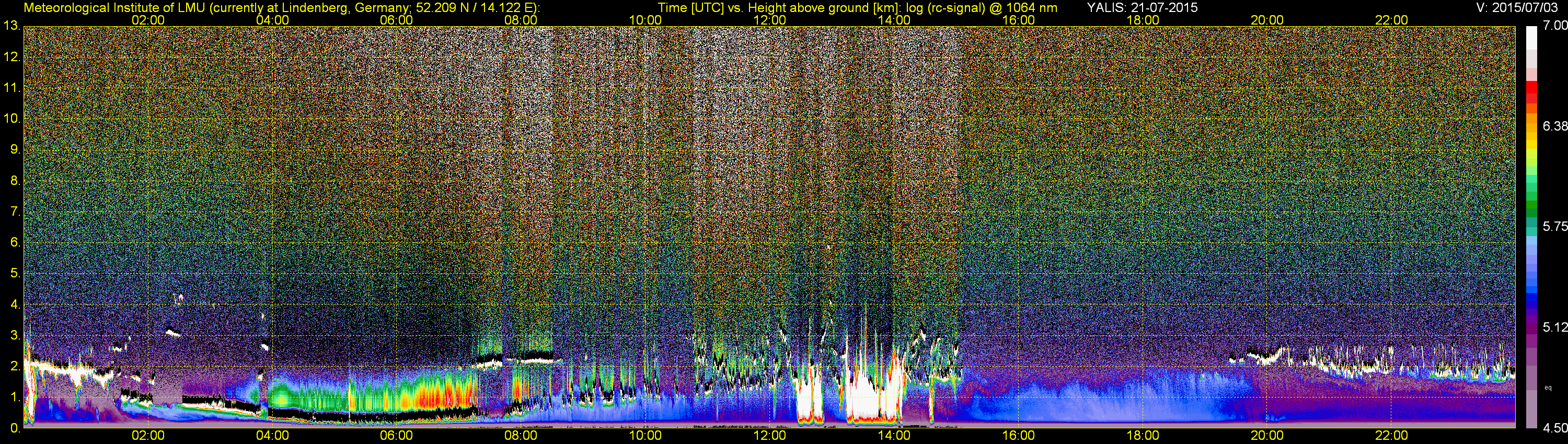Click the 4.50 colorbar minimum value
The image size is (1568, 444).
[1555, 428]
